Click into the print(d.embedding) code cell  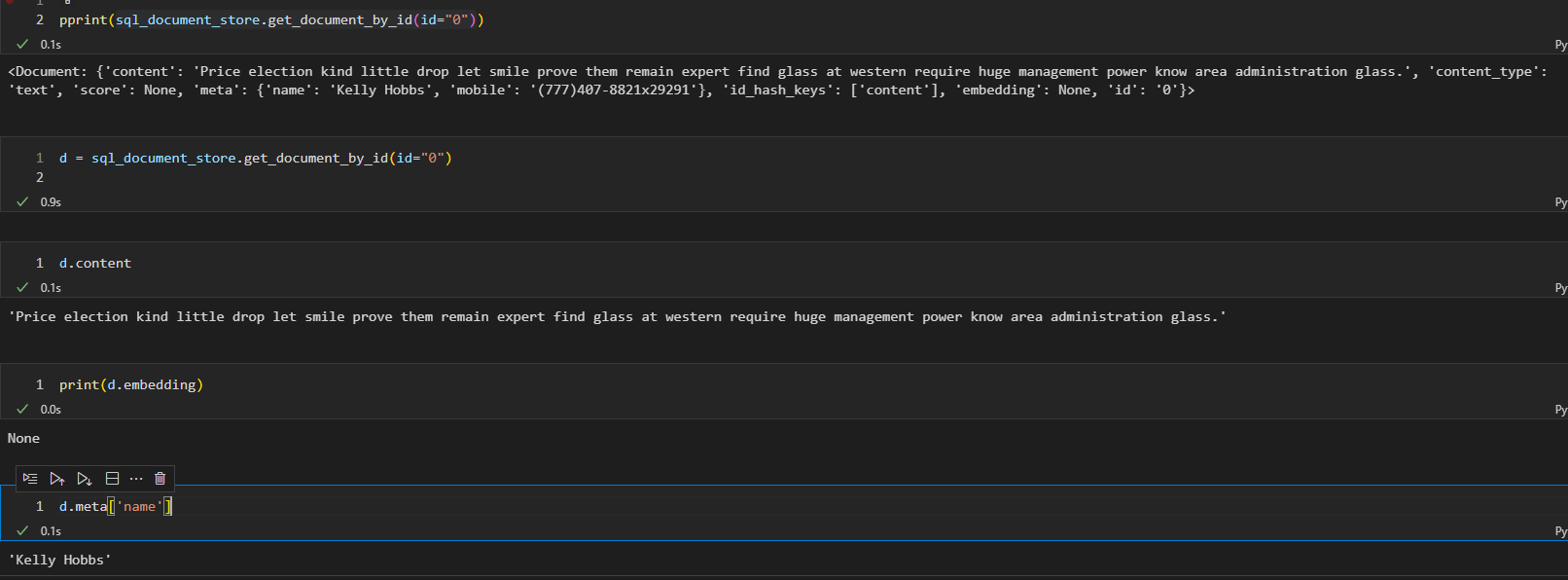coord(131,384)
